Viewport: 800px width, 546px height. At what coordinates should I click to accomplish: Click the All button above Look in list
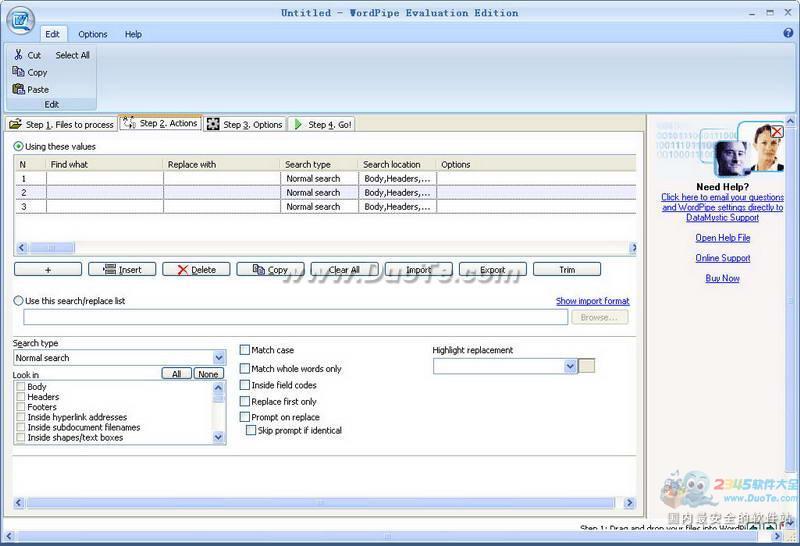point(177,374)
